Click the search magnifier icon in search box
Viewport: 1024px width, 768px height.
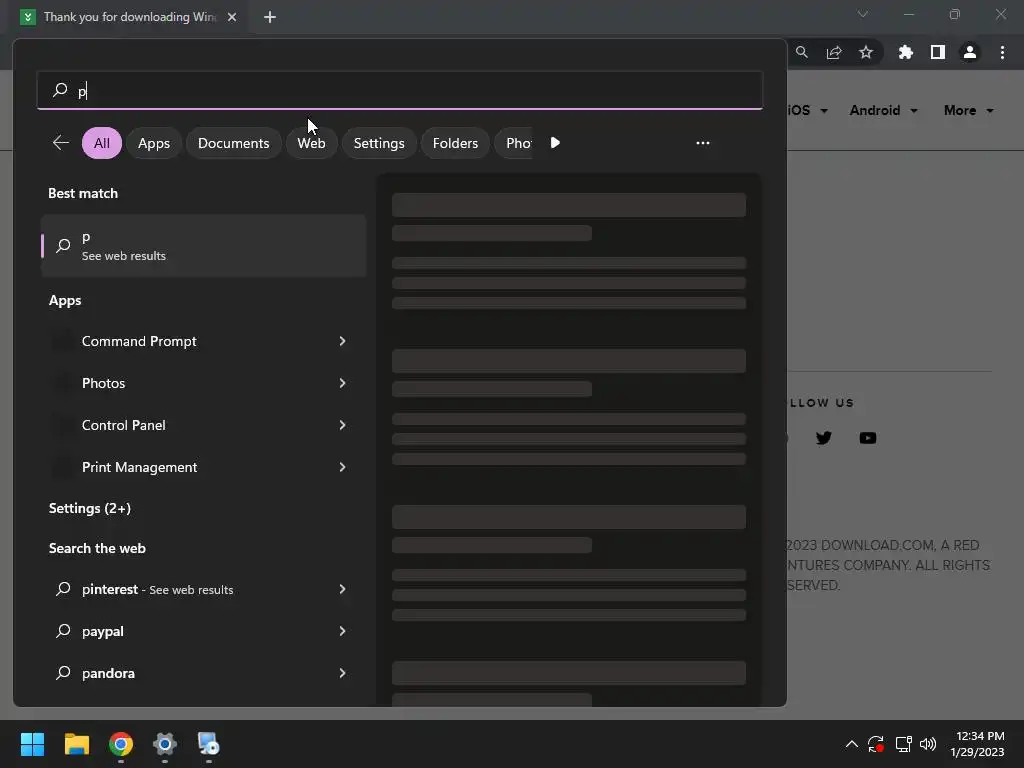tap(60, 89)
